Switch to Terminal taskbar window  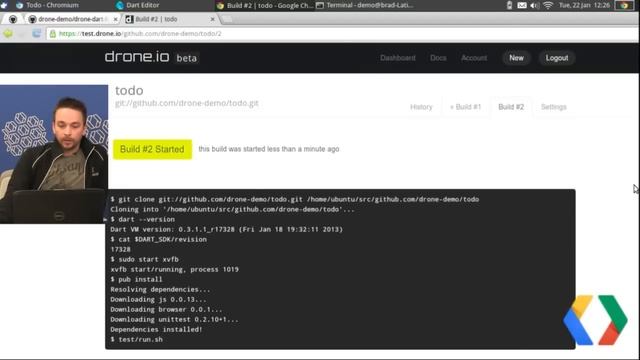coord(365,5)
